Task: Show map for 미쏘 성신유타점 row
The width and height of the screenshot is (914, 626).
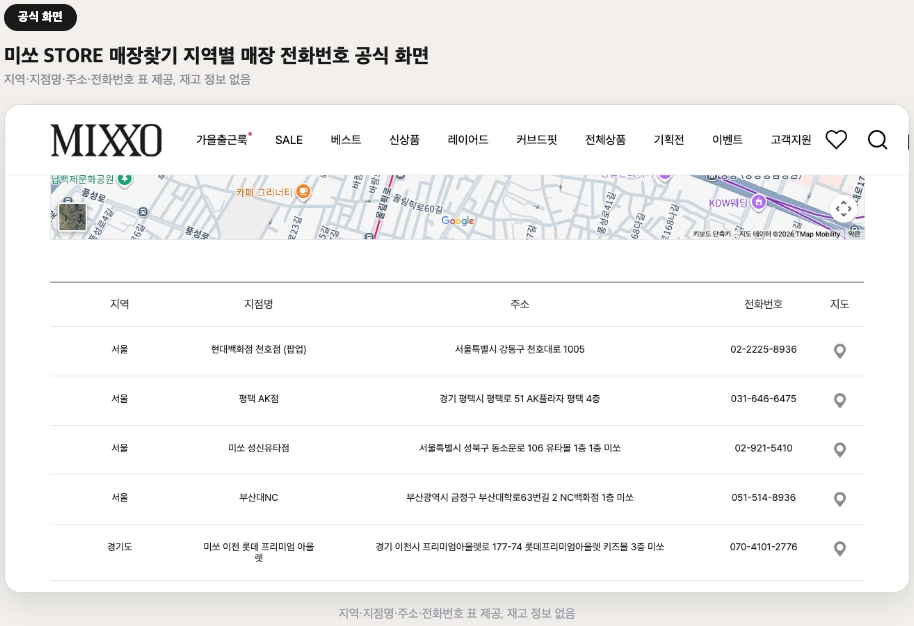Action: tap(839, 449)
